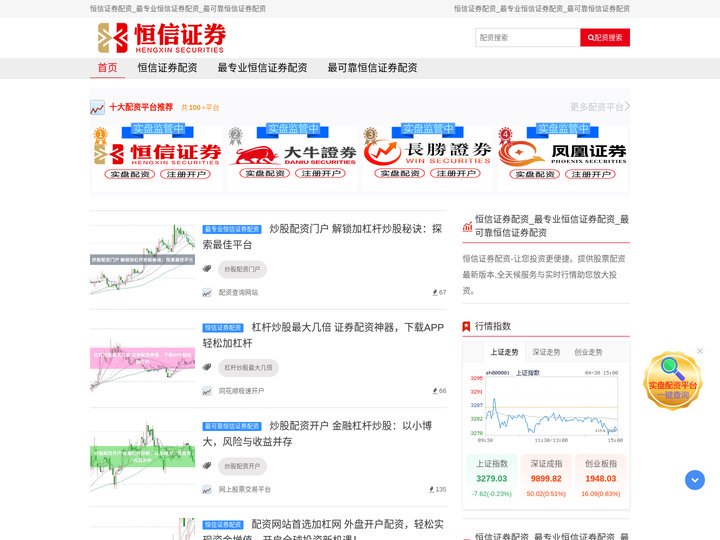Open the 首页 nav tab

click(x=107, y=68)
